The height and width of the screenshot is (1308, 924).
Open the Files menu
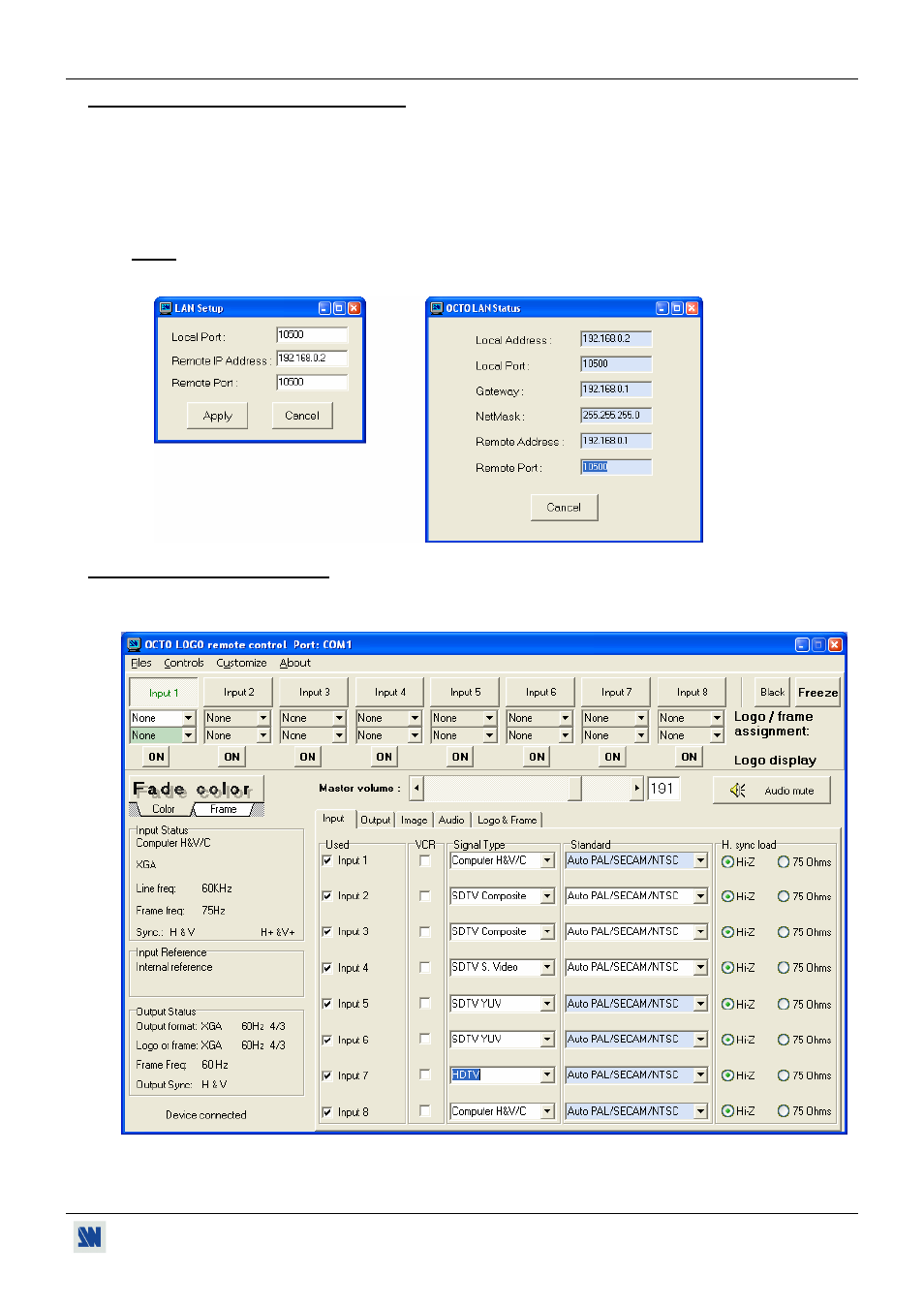click(x=141, y=664)
